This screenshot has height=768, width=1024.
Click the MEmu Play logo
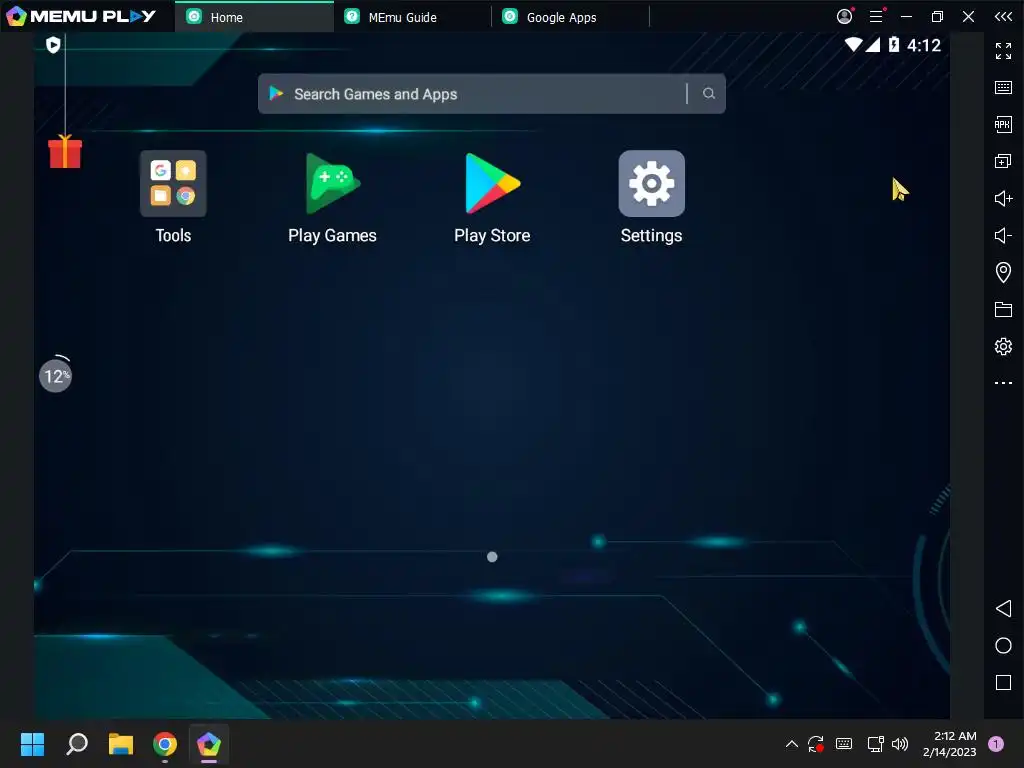tap(80, 16)
